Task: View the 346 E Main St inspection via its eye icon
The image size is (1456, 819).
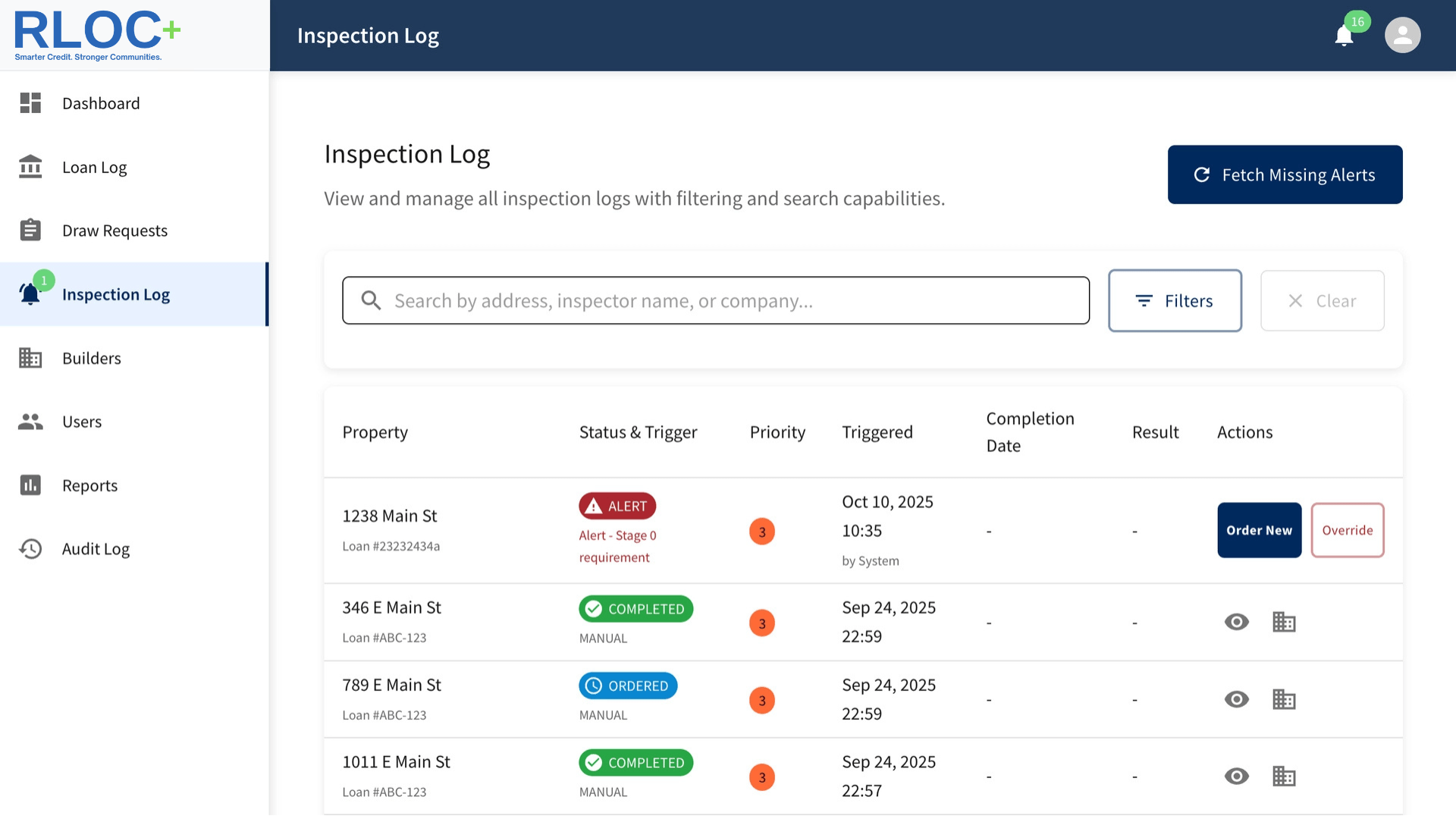Action: 1236,622
